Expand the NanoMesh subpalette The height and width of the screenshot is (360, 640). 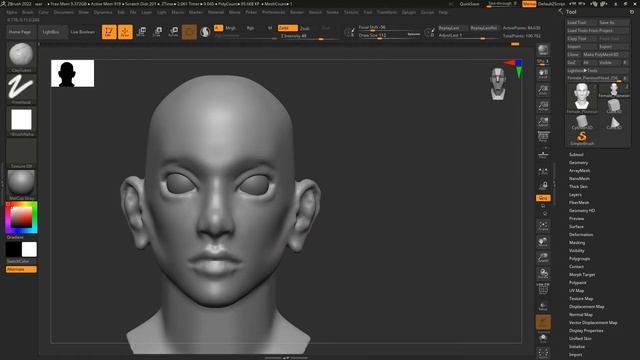579,179
